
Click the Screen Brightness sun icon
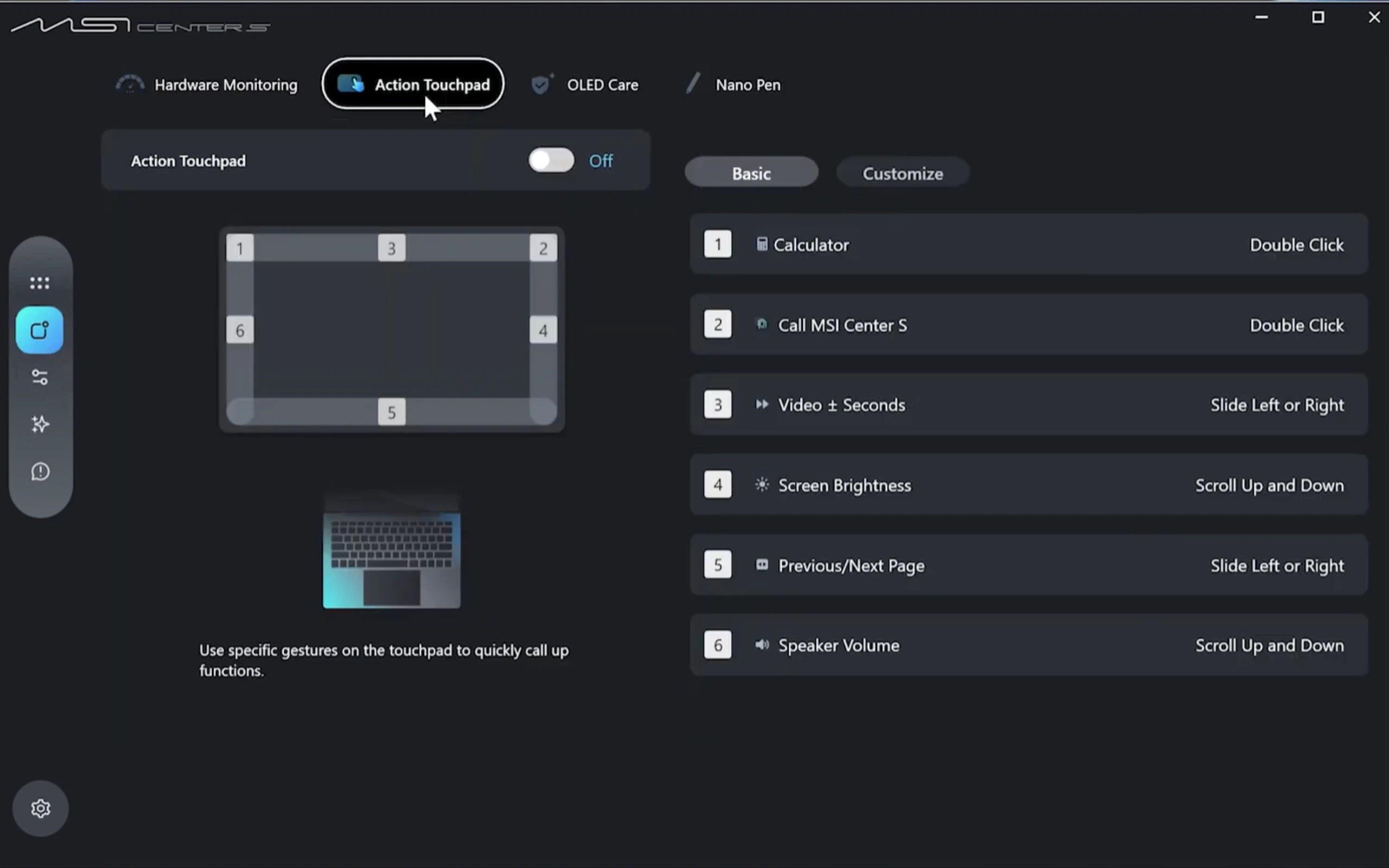point(762,485)
